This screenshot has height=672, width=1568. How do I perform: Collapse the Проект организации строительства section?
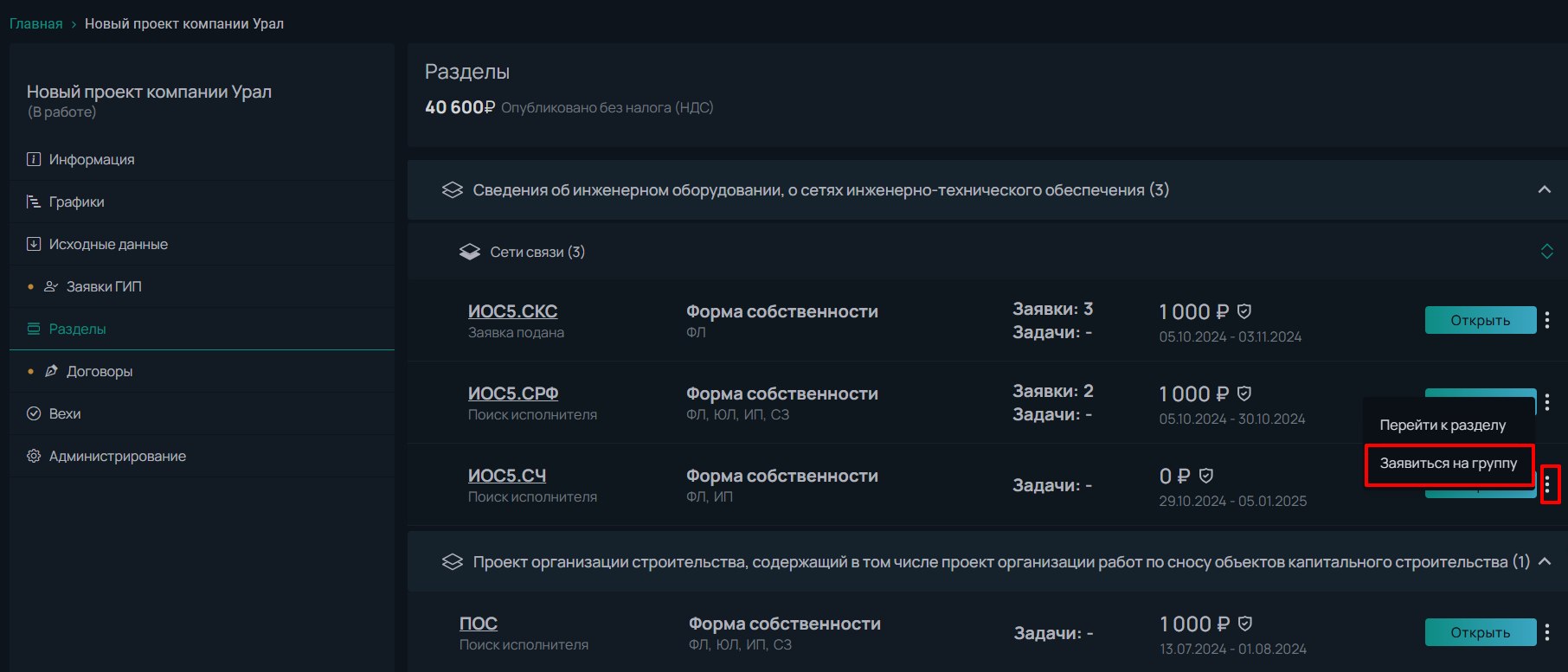pos(1545,561)
